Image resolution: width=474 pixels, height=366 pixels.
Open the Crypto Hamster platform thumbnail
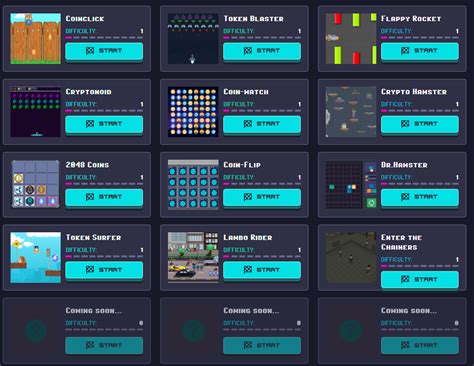pos(351,112)
